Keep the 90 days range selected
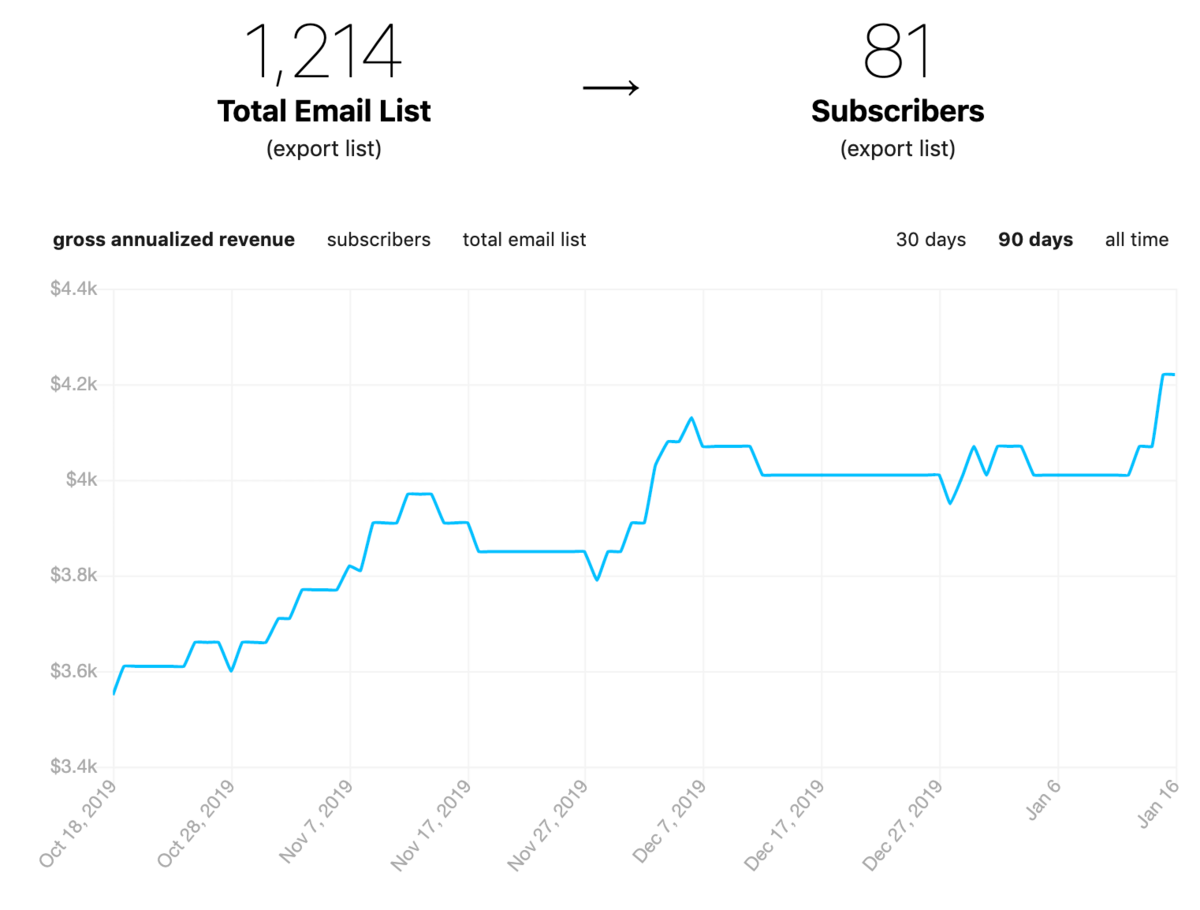Viewport: 1200px width, 910px height. pyautogui.click(x=1035, y=239)
